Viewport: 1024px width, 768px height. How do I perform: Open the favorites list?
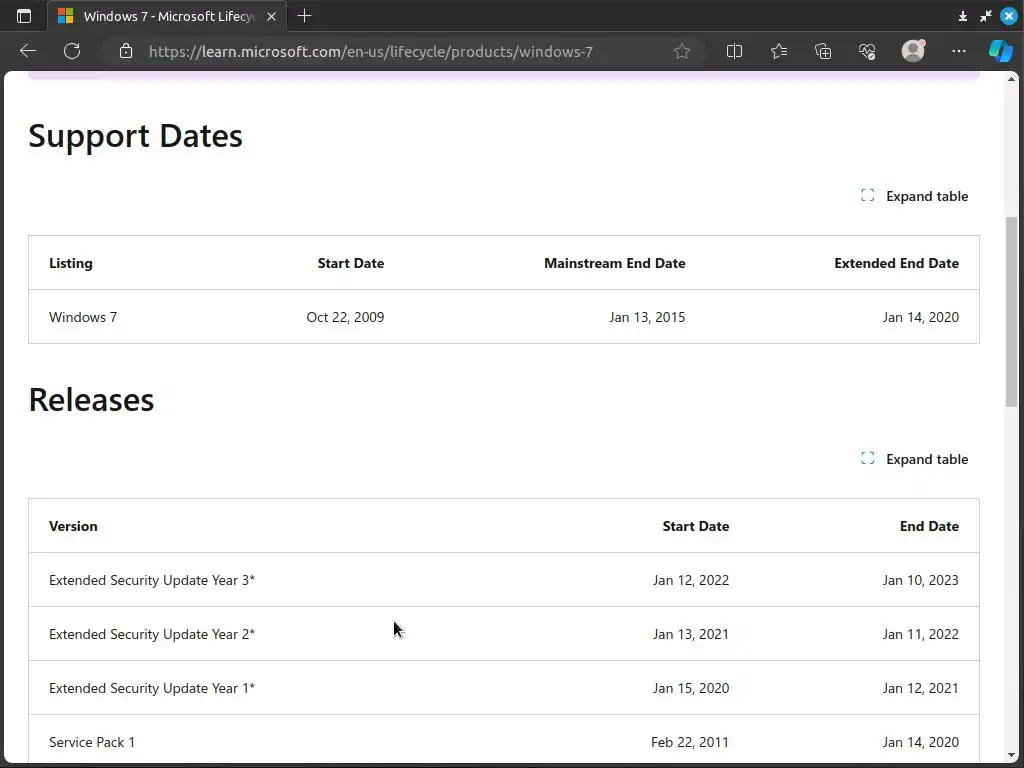pyautogui.click(x=779, y=51)
